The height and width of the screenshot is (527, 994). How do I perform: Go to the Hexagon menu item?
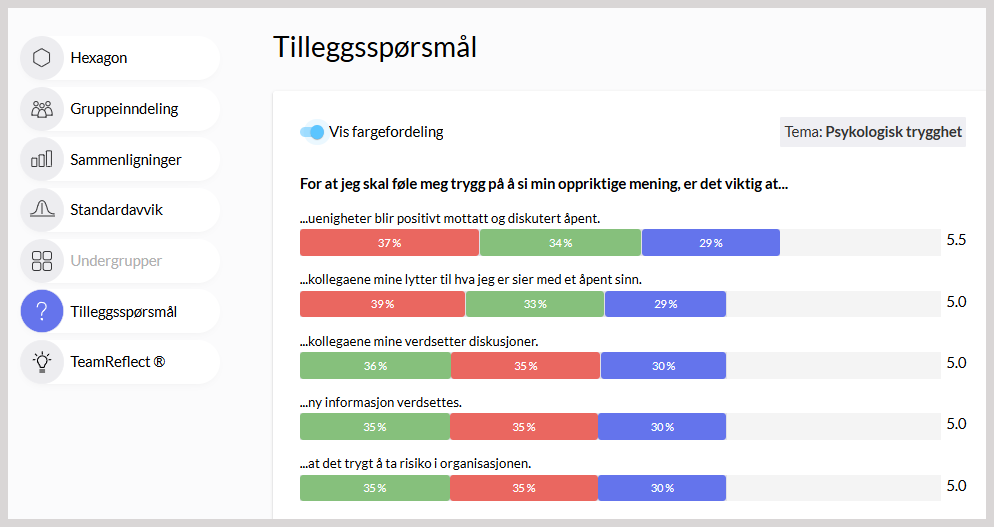(99, 58)
